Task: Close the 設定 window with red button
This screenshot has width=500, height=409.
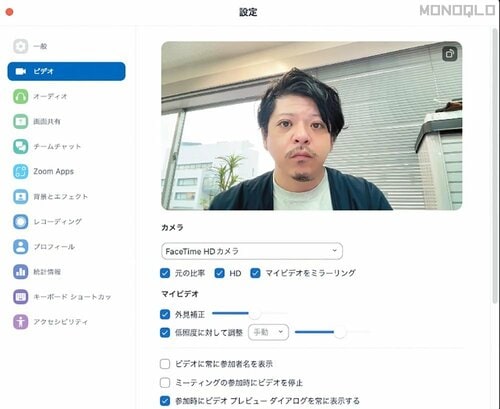Action: tap(10, 12)
